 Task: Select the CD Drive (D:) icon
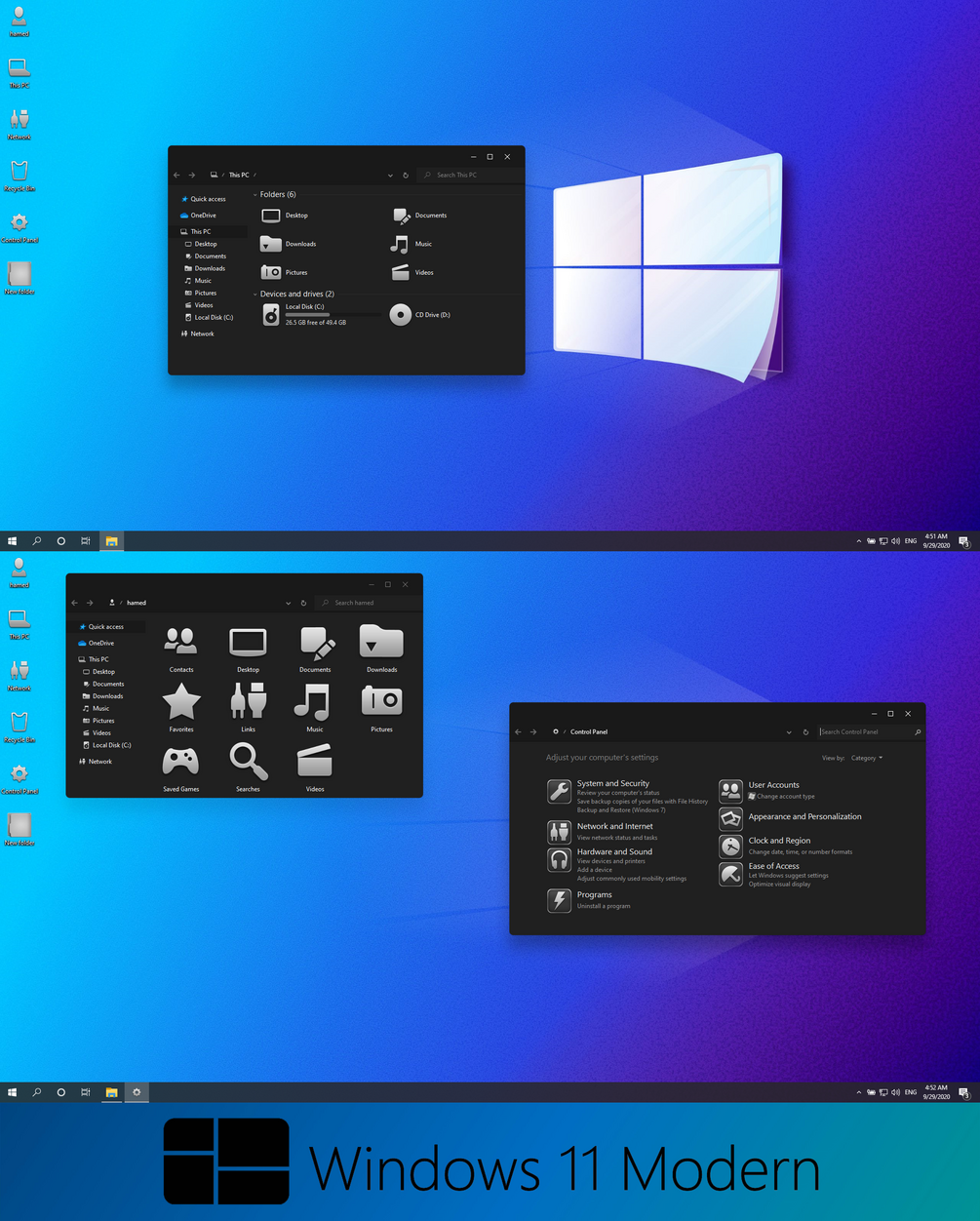pyautogui.click(x=420, y=314)
